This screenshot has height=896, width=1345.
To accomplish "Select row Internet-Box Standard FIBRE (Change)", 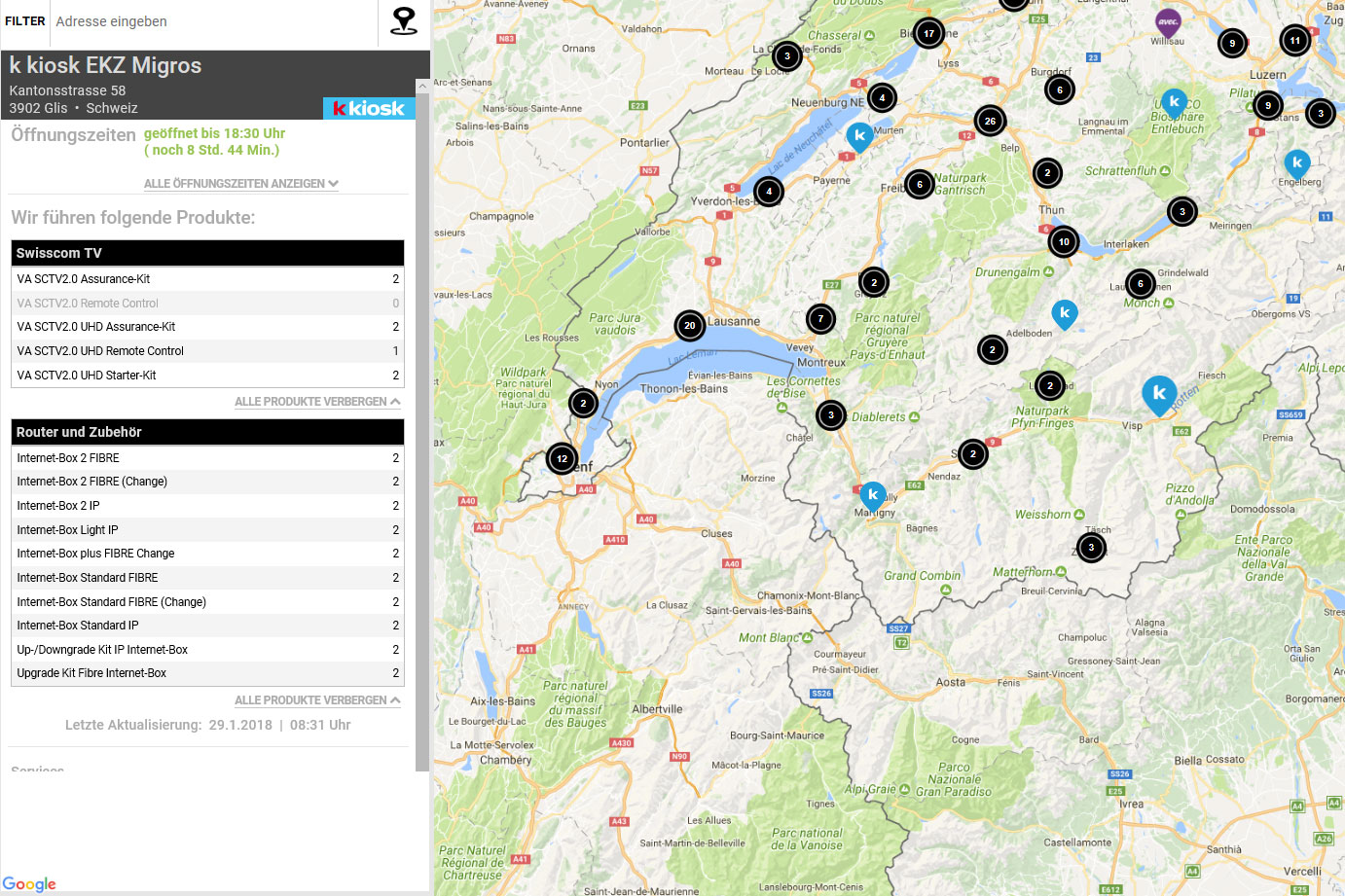I will [207, 602].
